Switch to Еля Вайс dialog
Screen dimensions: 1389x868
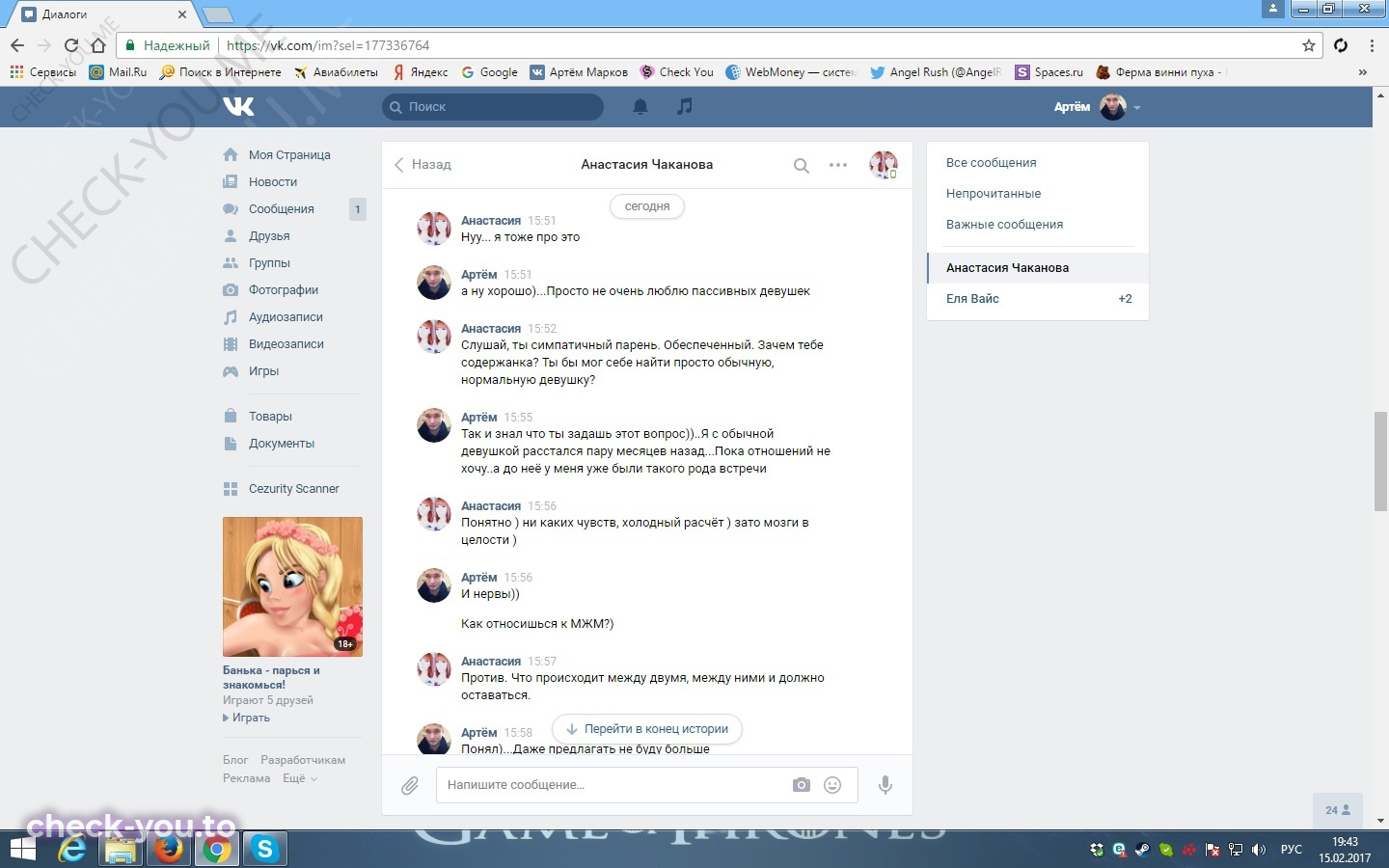click(1037, 298)
